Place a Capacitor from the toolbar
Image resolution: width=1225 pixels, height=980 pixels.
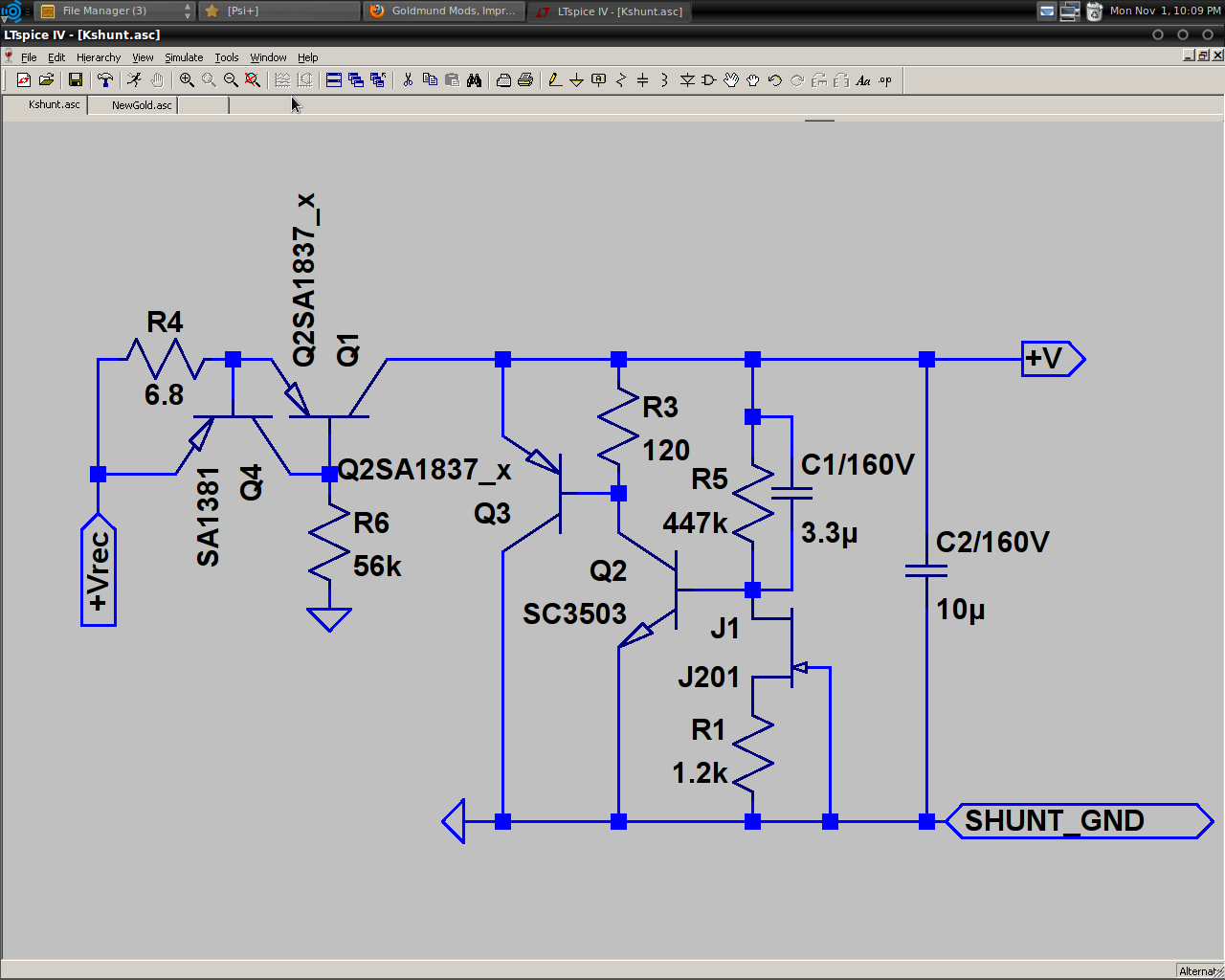(x=643, y=80)
